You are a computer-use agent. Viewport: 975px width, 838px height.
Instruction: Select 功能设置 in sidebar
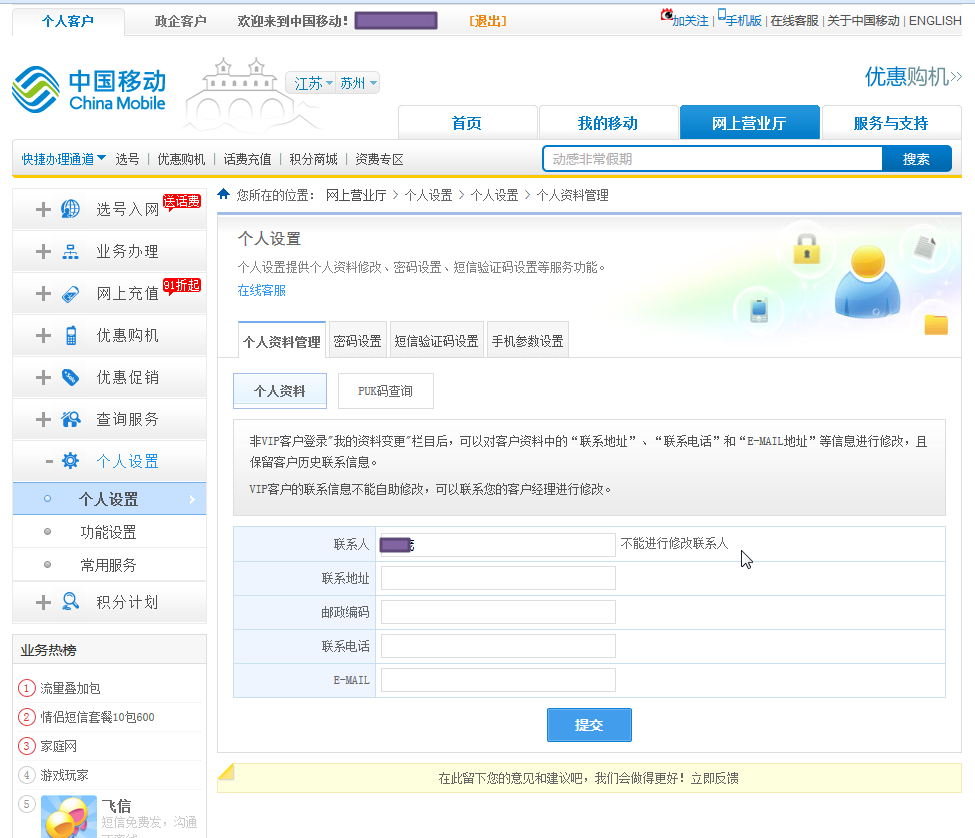point(109,532)
